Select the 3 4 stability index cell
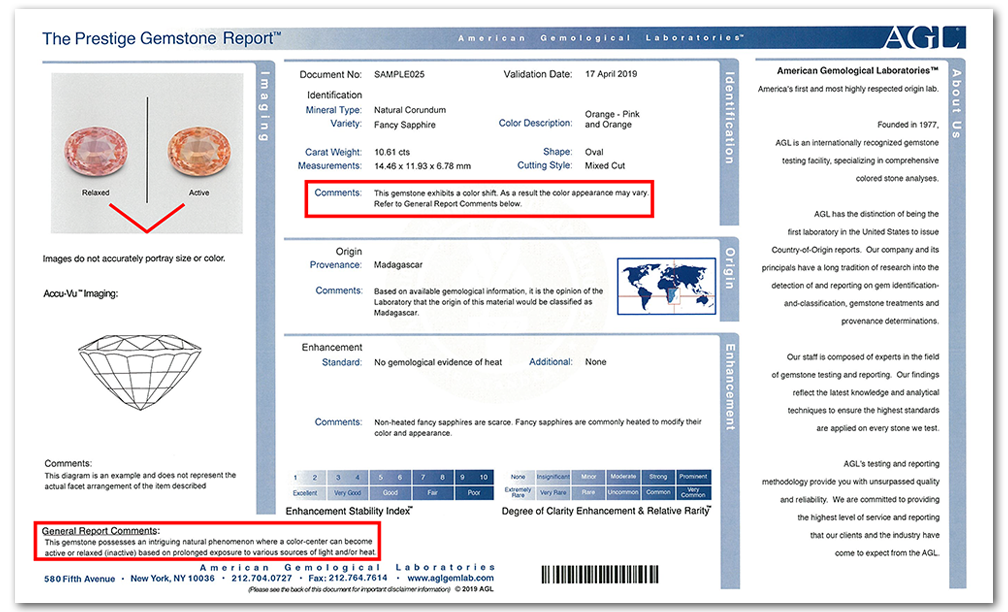The width and height of the screenshot is (1008, 612). click(347, 477)
